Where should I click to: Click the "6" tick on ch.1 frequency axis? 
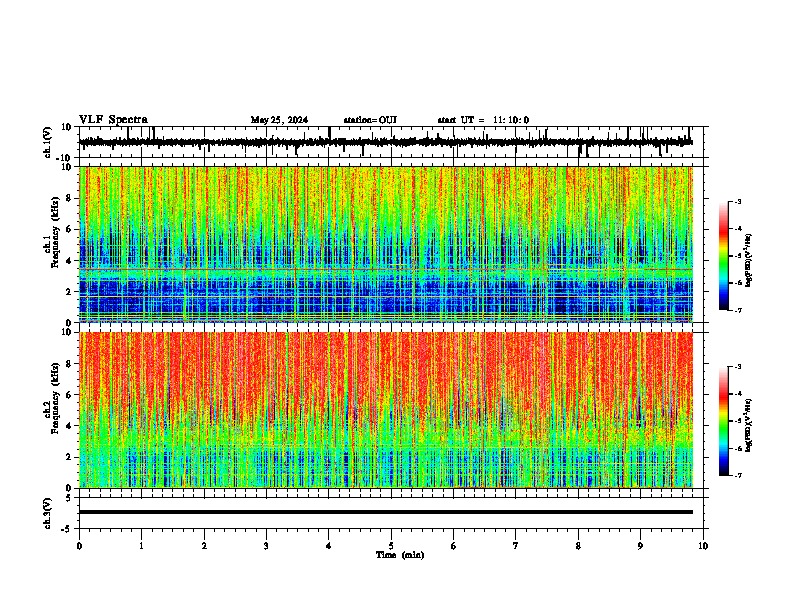pos(70,230)
